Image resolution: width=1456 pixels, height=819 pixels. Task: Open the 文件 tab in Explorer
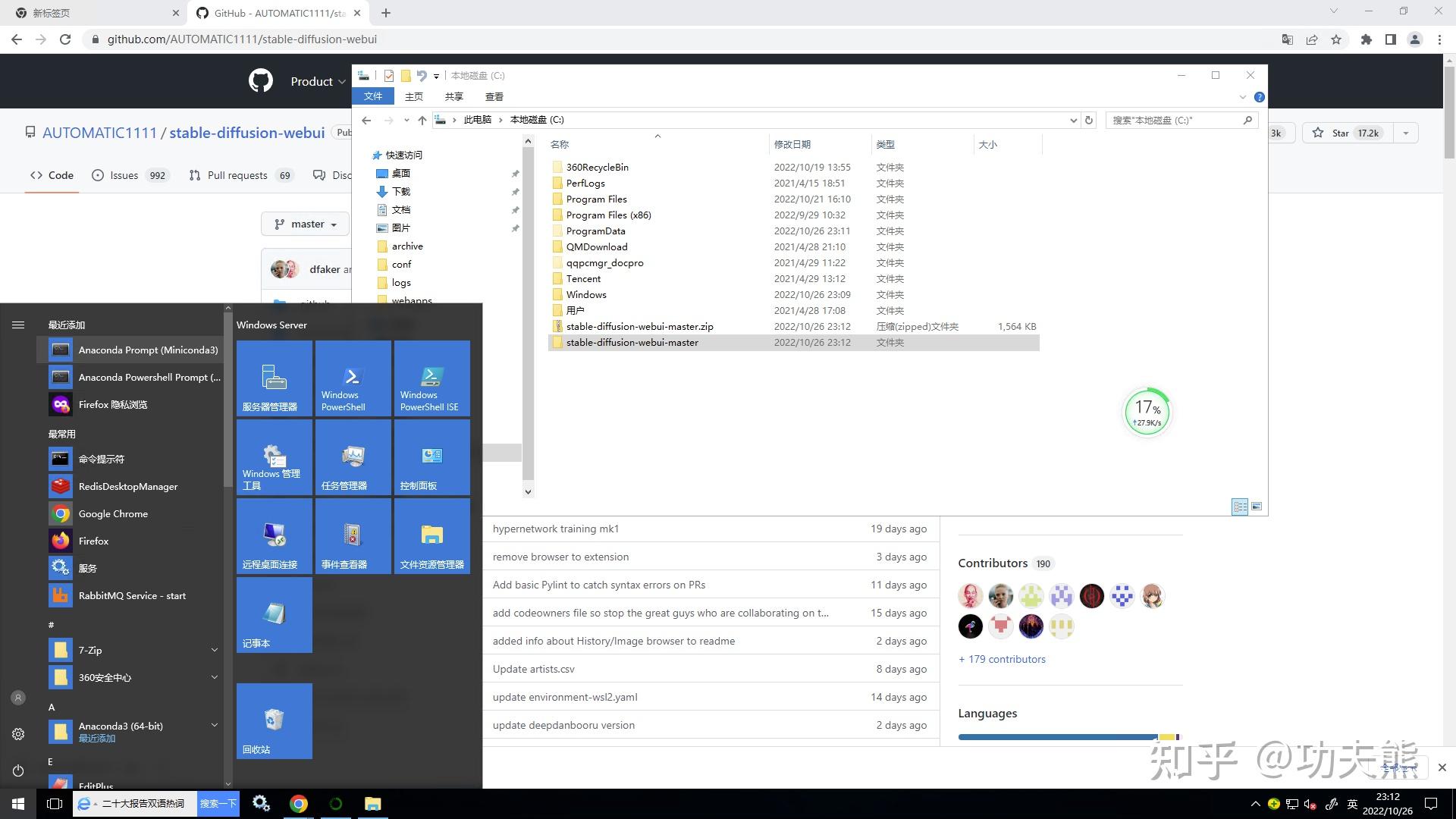pyautogui.click(x=373, y=96)
